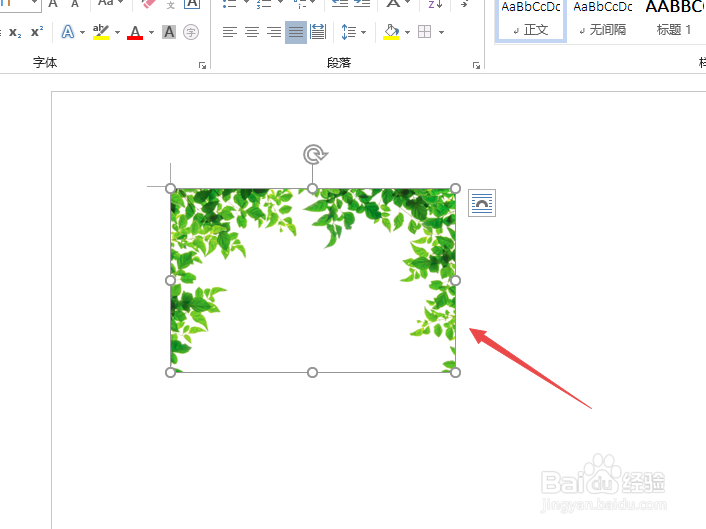Open the font size dropdown arrow

[34, 3]
